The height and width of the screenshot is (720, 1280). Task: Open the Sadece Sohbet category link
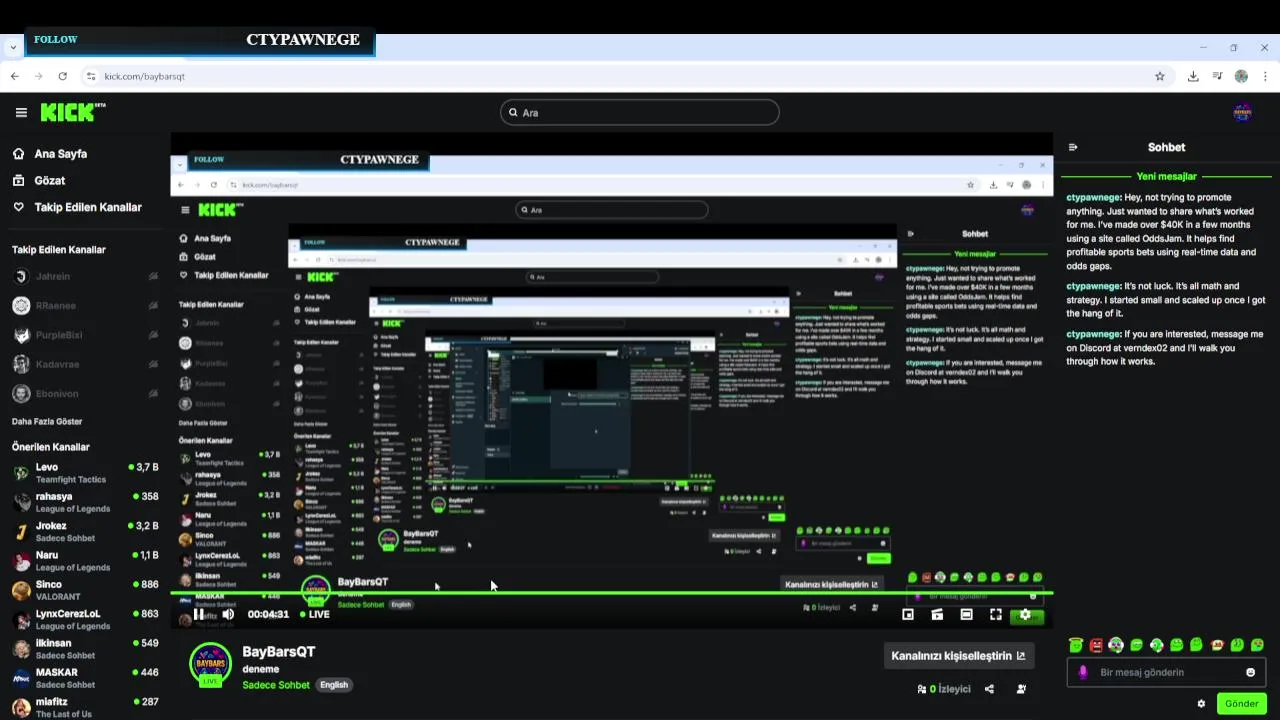pyautogui.click(x=276, y=685)
